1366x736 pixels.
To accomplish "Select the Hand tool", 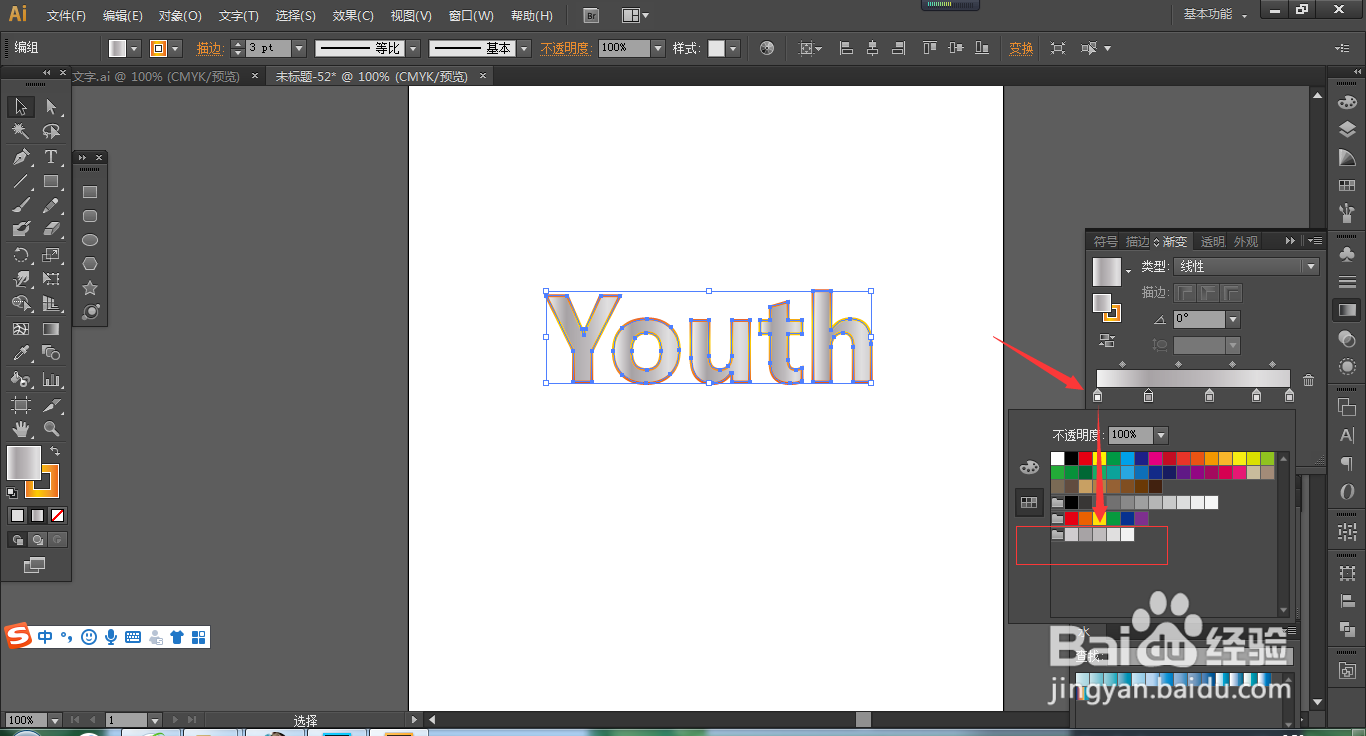I will pos(21,429).
